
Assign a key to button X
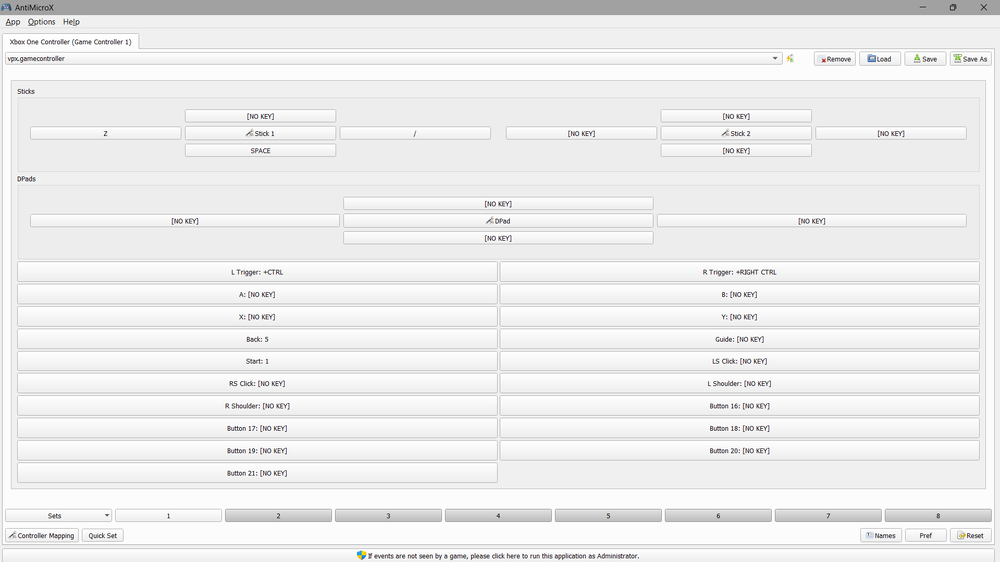(257, 316)
